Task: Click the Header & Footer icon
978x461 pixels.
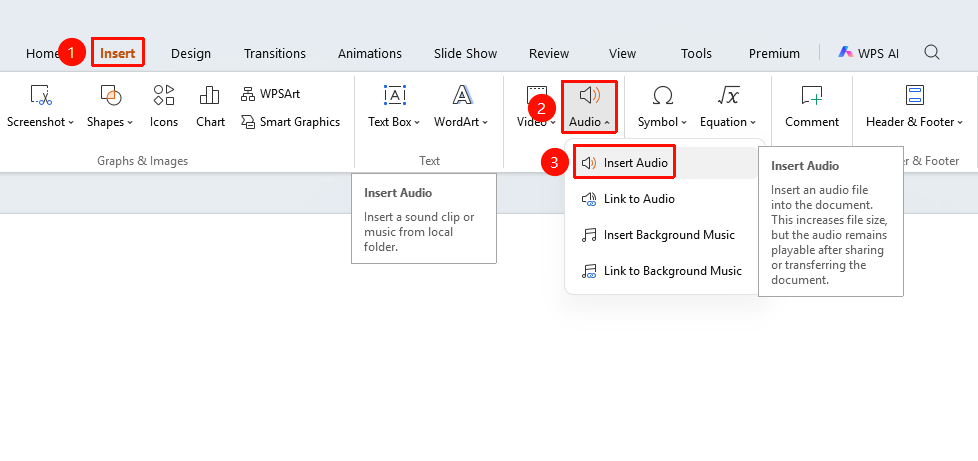Action: click(914, 95)
